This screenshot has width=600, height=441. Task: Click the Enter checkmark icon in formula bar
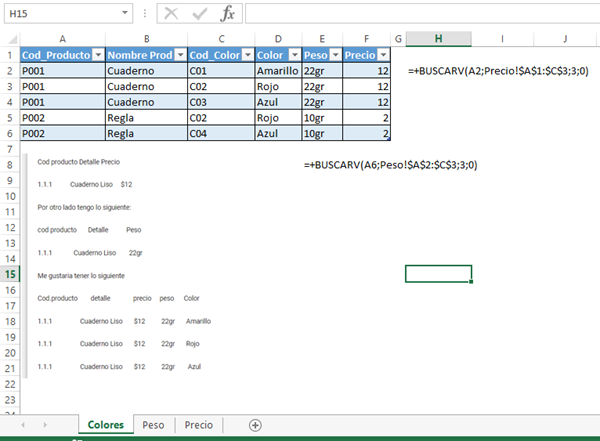(199, 14)
